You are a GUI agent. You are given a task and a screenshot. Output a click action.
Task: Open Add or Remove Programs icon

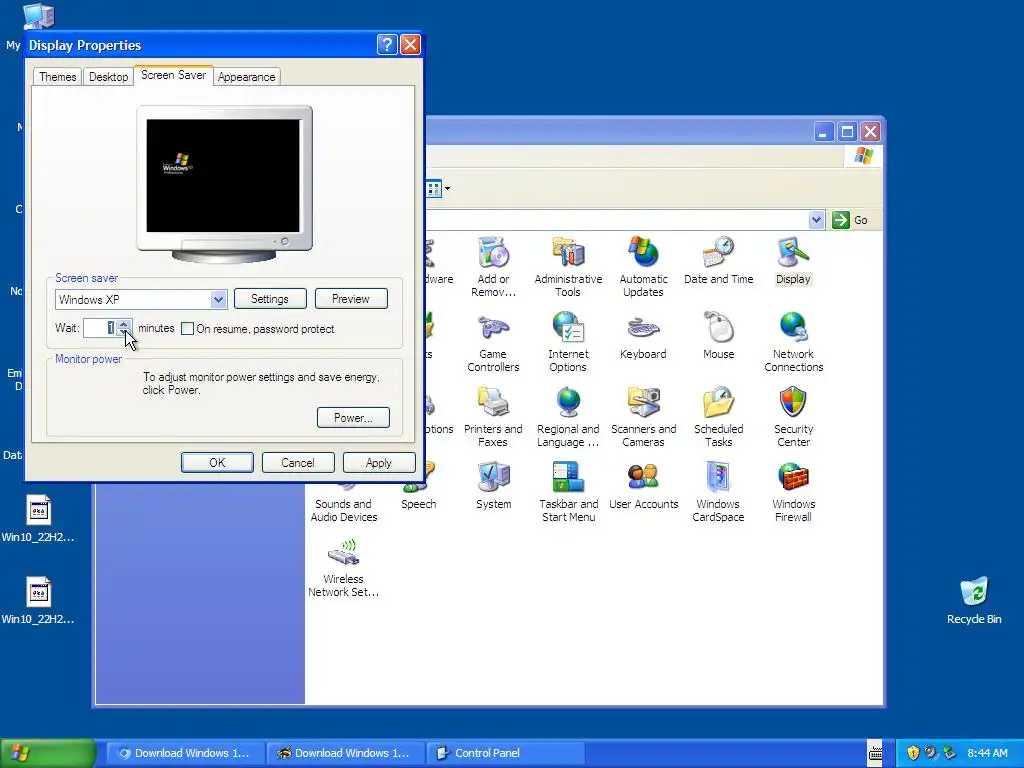[493, 267]
